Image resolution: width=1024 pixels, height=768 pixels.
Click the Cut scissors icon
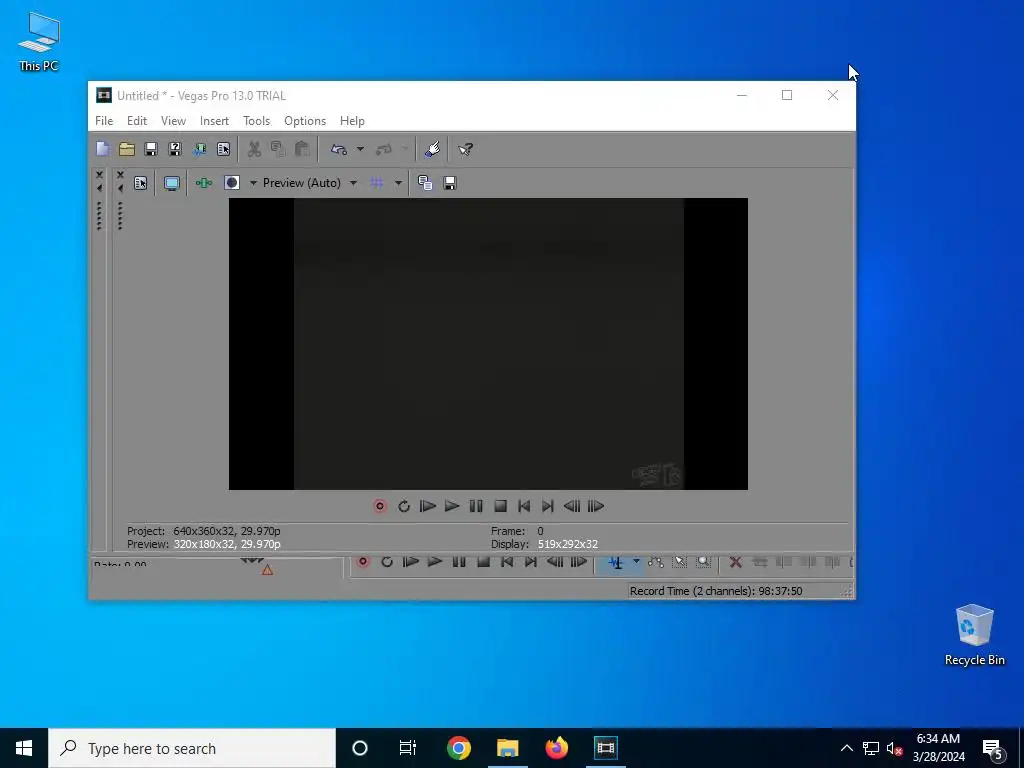pos(254,149)
